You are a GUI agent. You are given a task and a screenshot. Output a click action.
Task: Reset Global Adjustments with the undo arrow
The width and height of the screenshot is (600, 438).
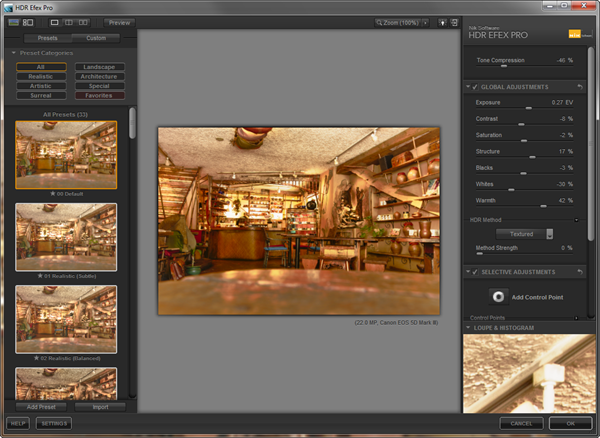[x=580, y=88]
